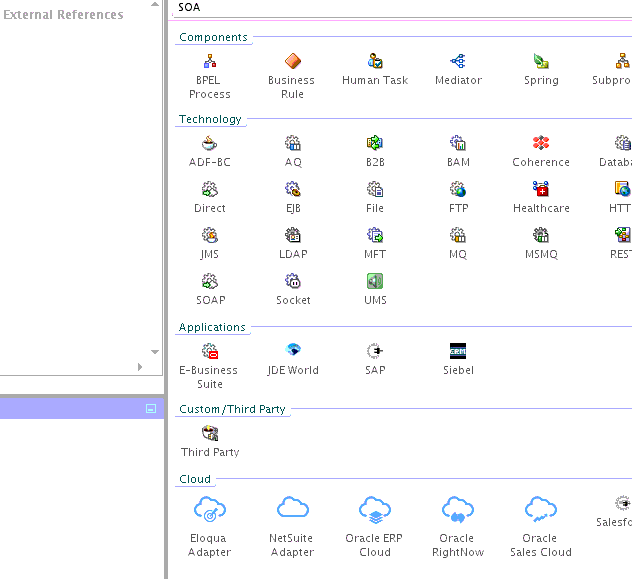Open the SOA palette category dropdown
Viewport: 632px width, 579px height.
tap(400, 7)
